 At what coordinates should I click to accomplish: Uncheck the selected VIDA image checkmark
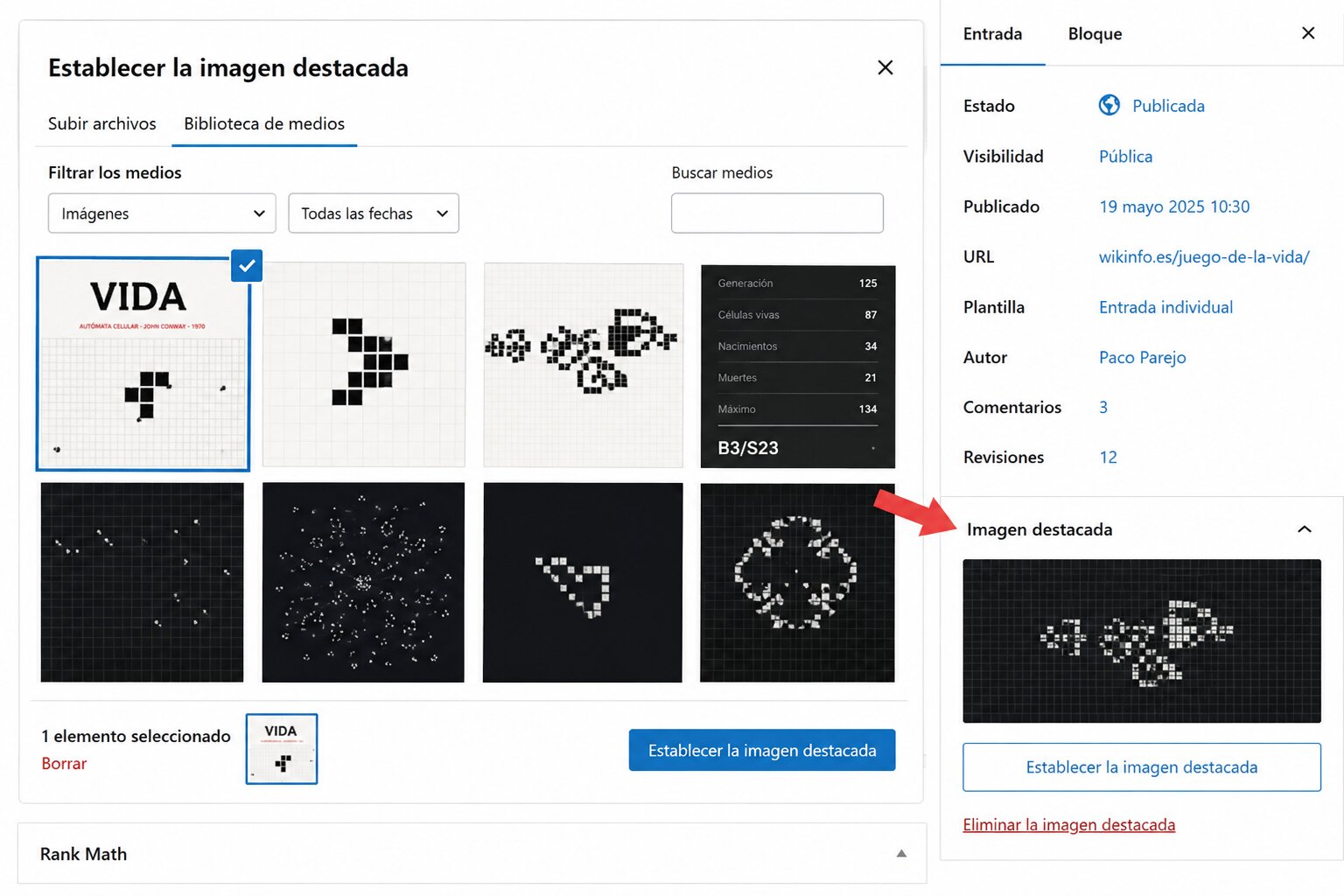[247, 265]
